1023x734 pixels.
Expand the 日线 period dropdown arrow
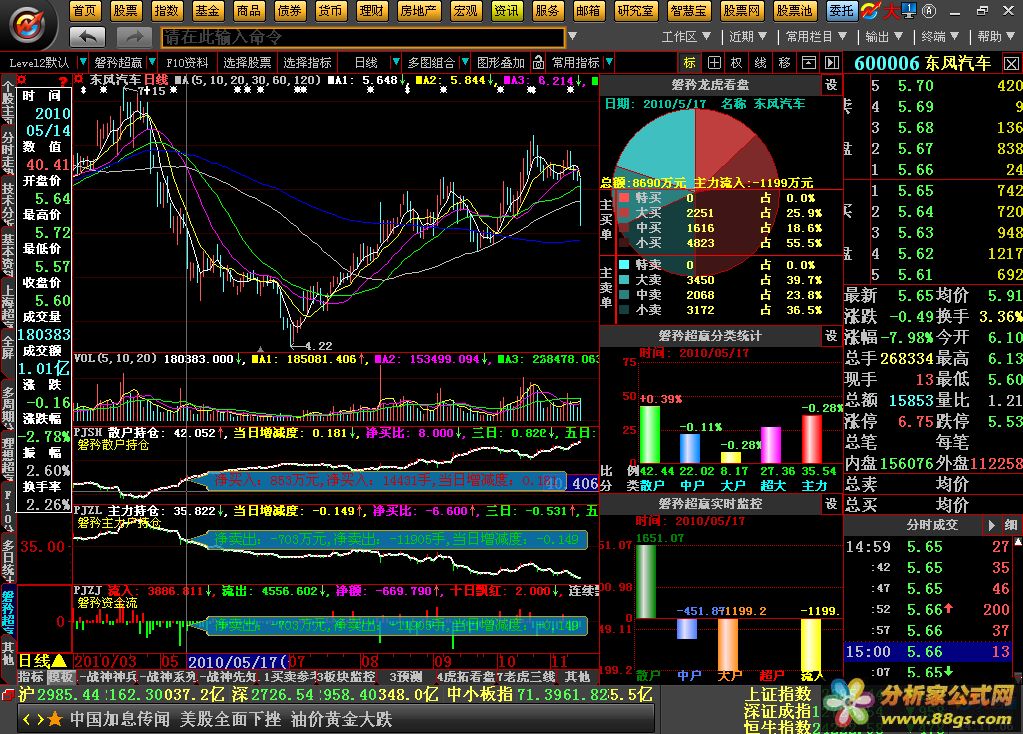[395, 63]
